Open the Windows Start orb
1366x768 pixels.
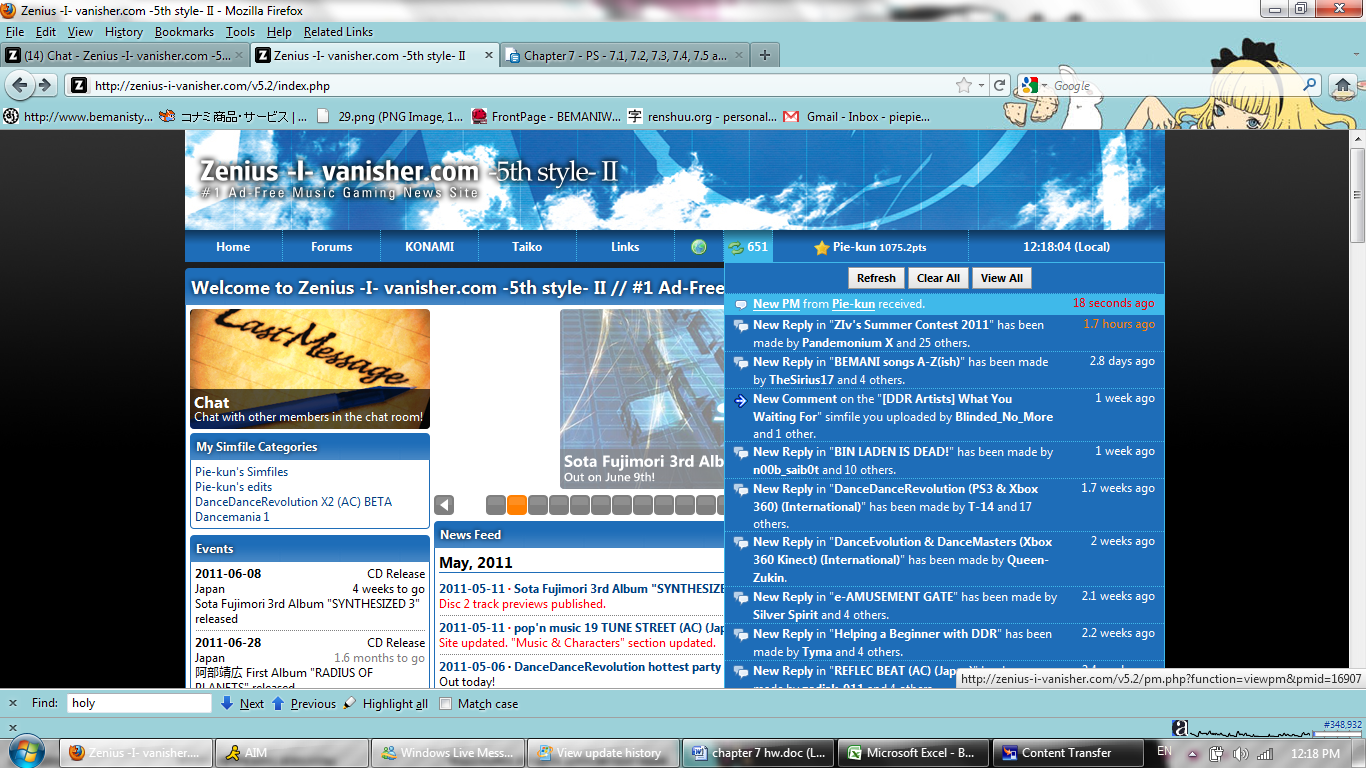point(26,751)
